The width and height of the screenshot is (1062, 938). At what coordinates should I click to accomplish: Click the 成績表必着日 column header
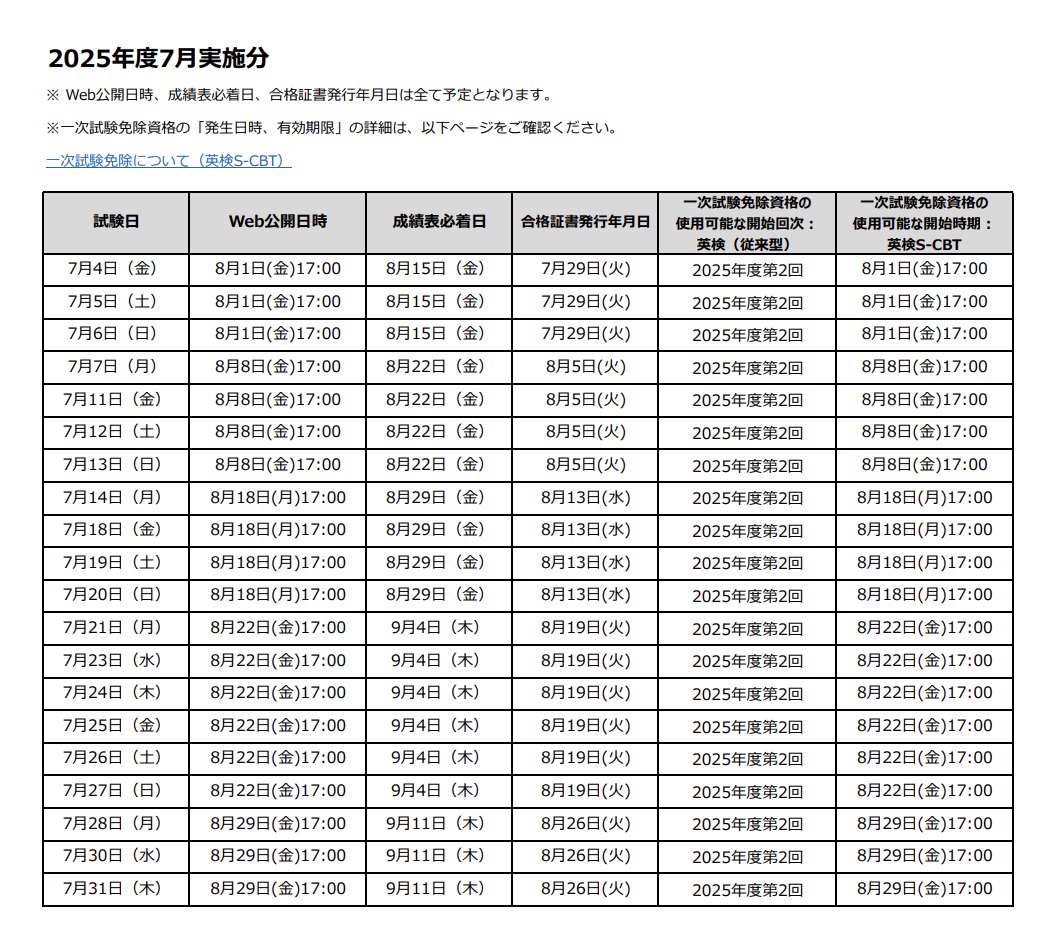pyautogui.click(x=439, y=222)
